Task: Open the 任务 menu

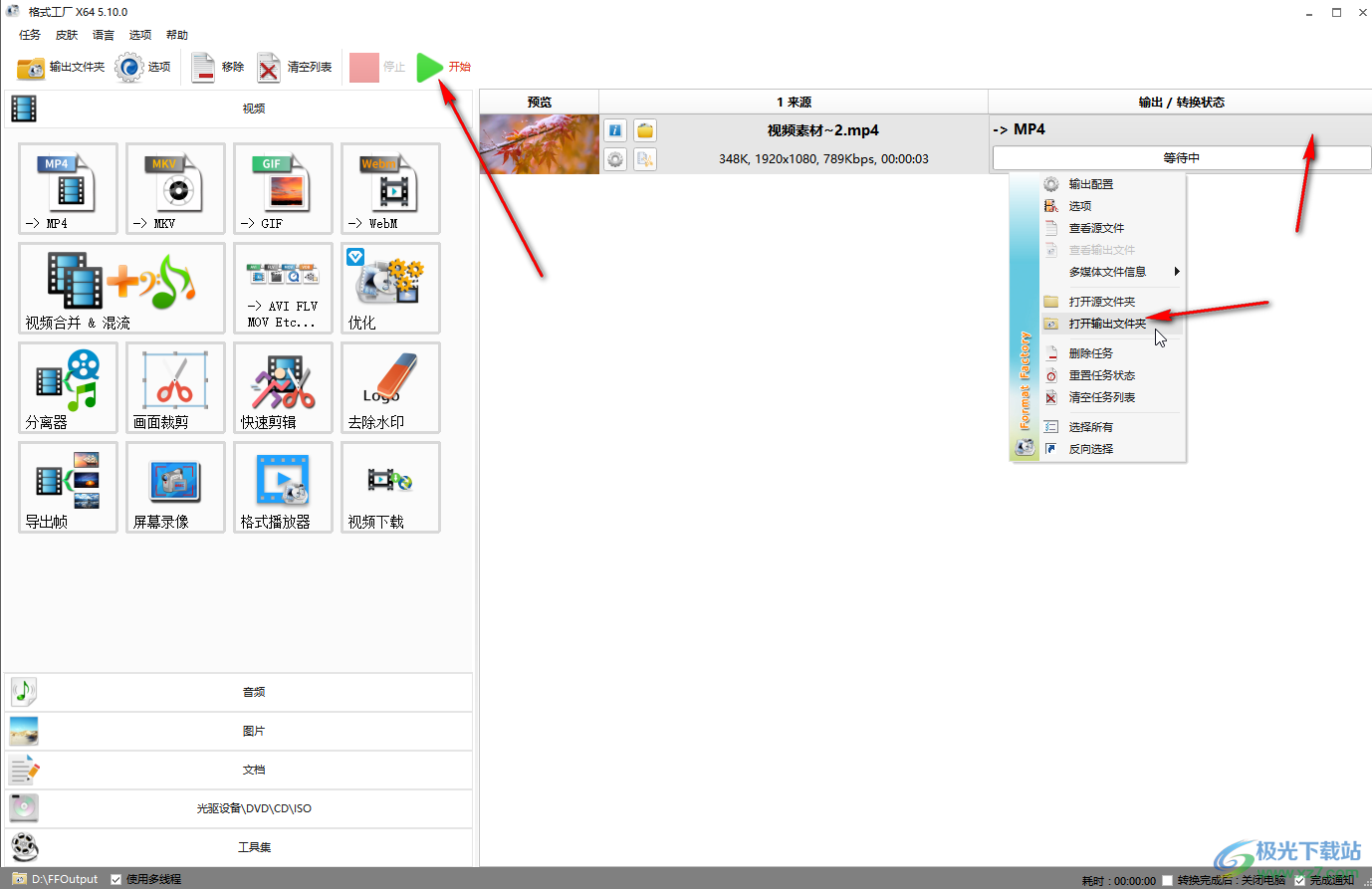Action: pyautogui.click(x=30, y=35)
